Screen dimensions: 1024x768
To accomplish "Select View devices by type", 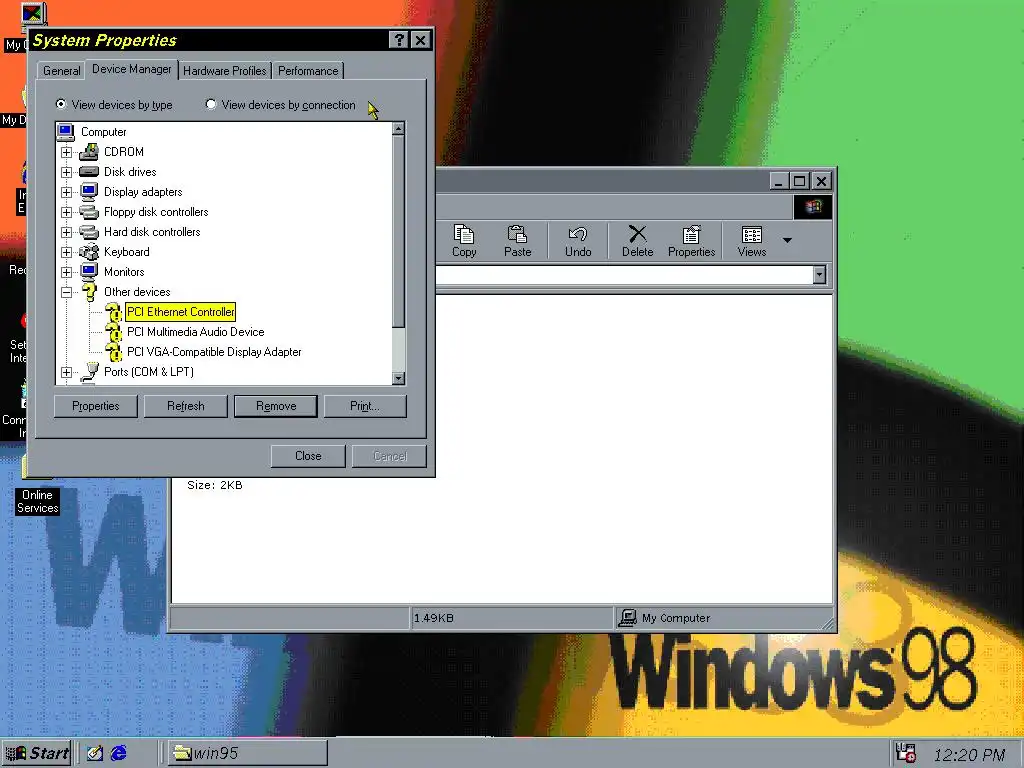I will tap(114, 104).
